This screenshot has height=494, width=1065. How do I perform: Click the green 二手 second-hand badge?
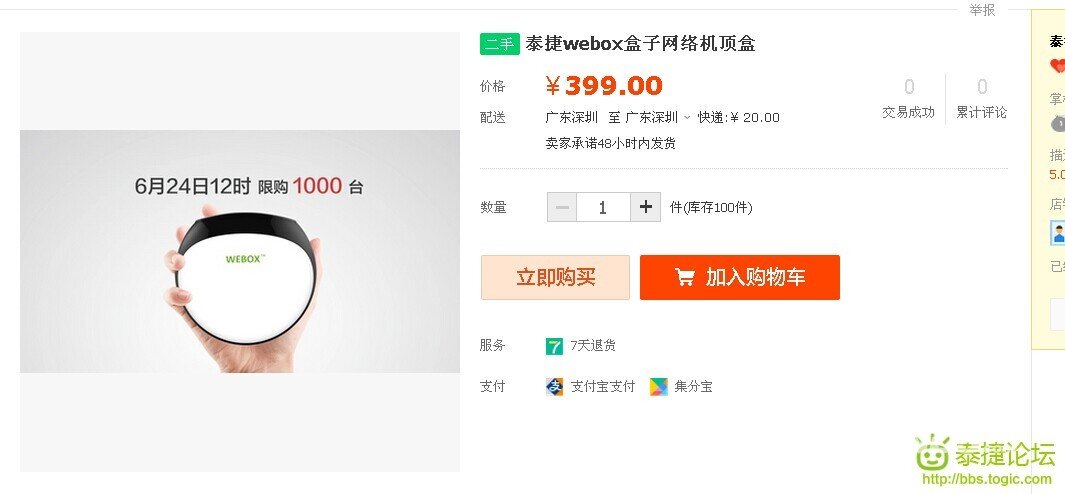[499, 44]
